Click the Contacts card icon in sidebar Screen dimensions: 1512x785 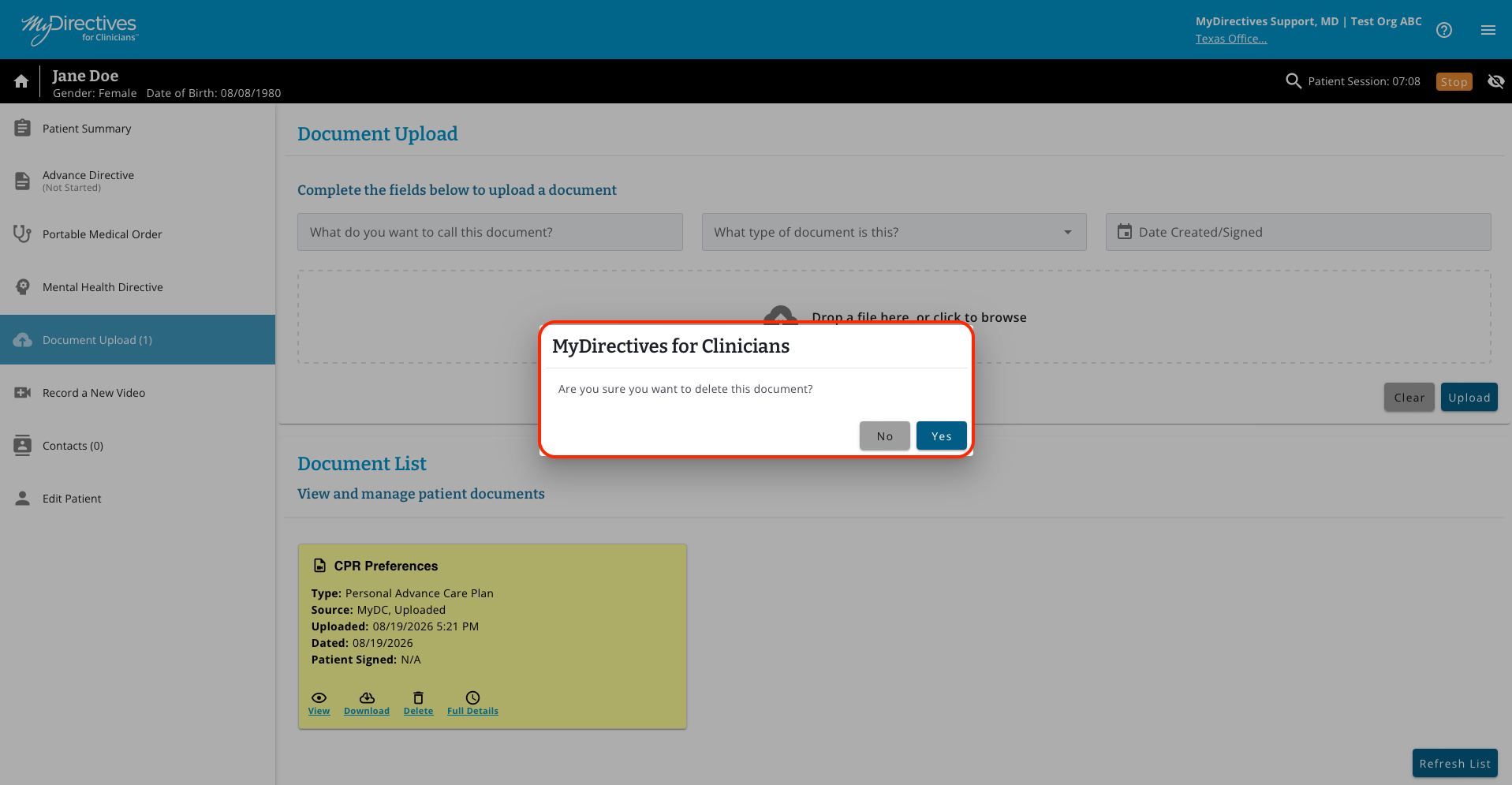pos(23,445)
